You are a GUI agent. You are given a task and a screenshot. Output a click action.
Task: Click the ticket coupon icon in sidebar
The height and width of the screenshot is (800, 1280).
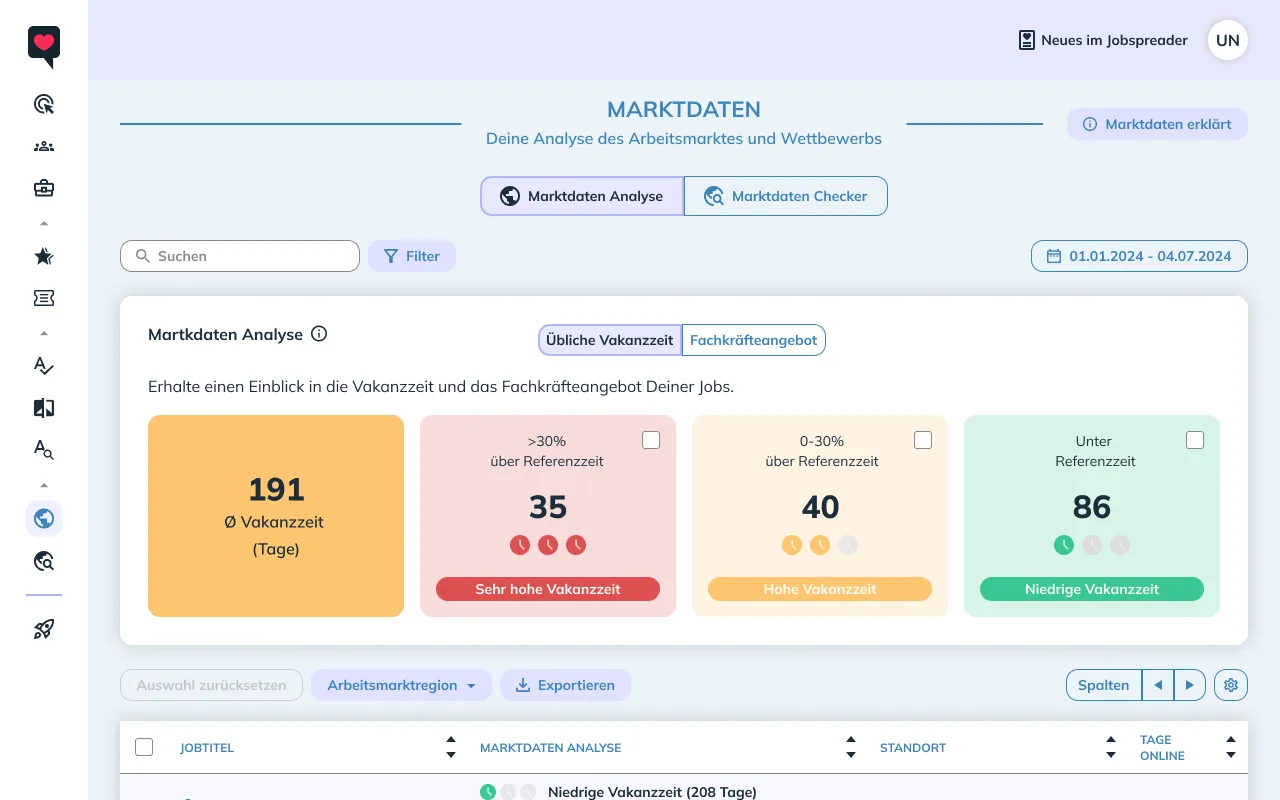pos(44,298)
